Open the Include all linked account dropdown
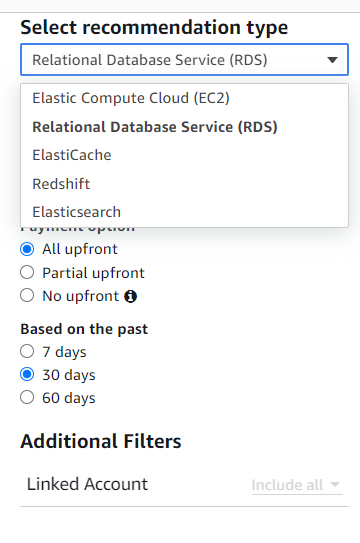 click(297, 484)
